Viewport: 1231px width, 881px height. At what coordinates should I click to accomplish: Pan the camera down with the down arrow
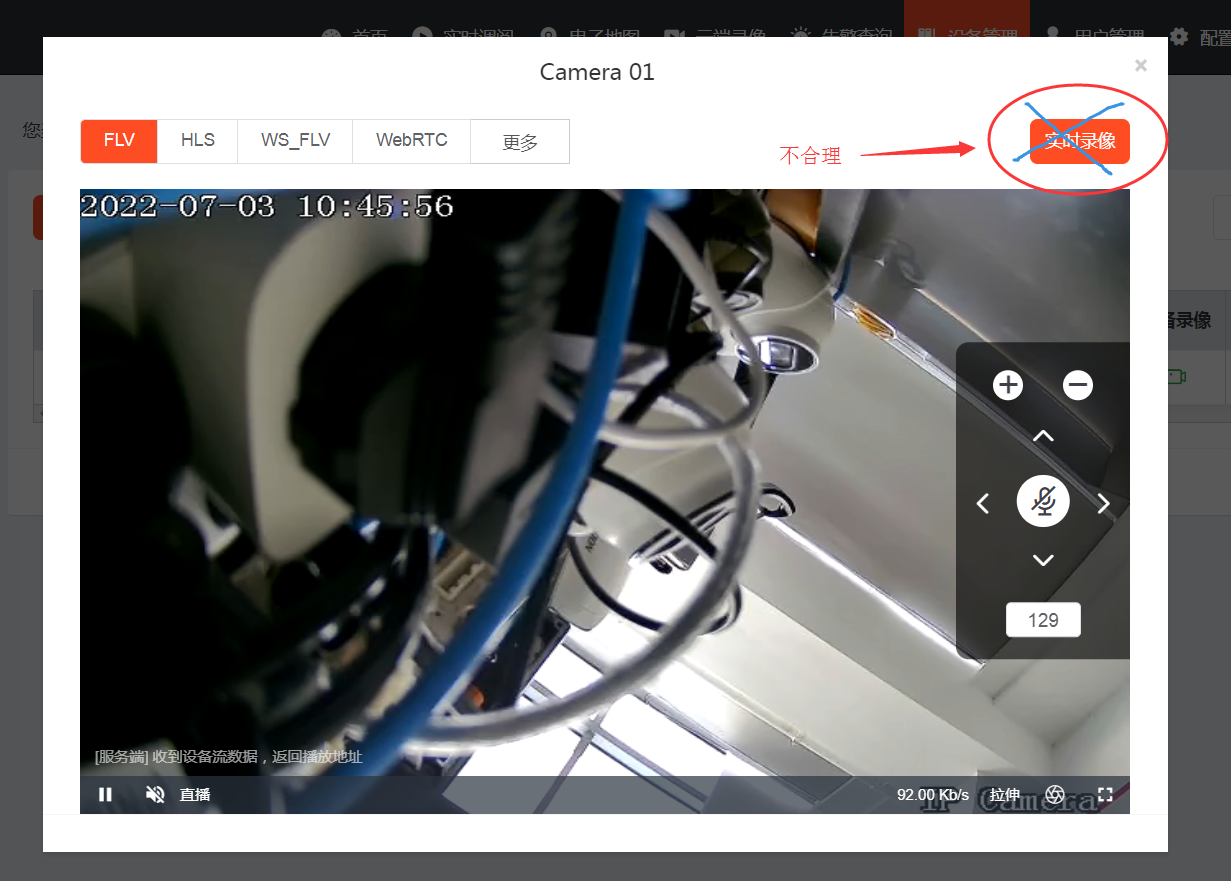1043,560
